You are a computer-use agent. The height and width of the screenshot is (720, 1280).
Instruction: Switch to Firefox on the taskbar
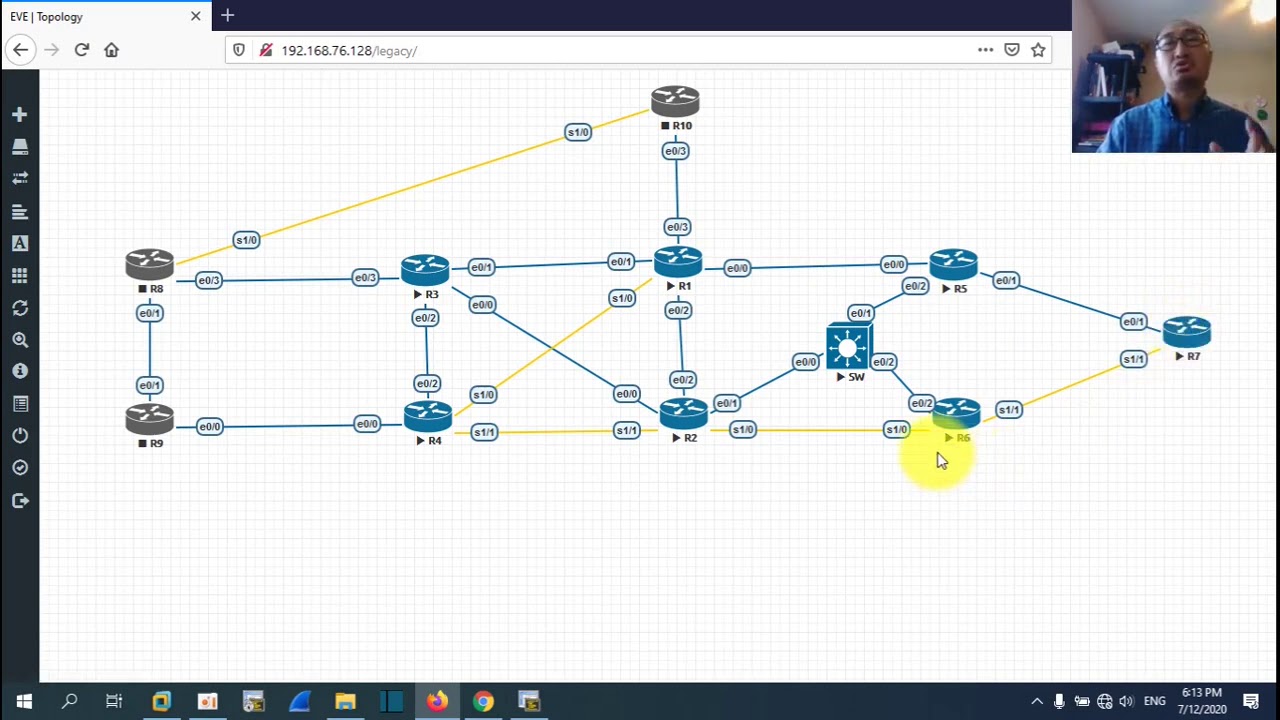coord(437,702)
